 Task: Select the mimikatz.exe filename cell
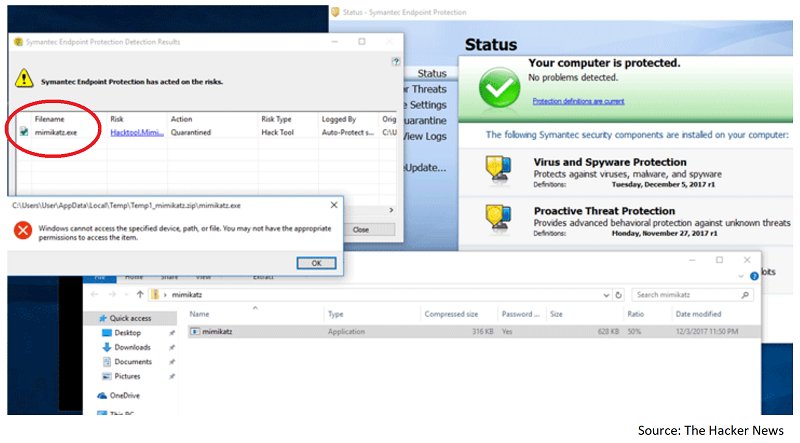(56, 132)
